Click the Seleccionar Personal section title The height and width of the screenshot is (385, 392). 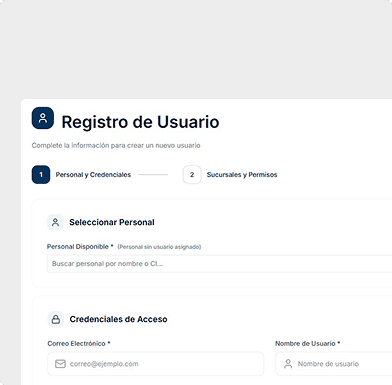coord(112,222)
